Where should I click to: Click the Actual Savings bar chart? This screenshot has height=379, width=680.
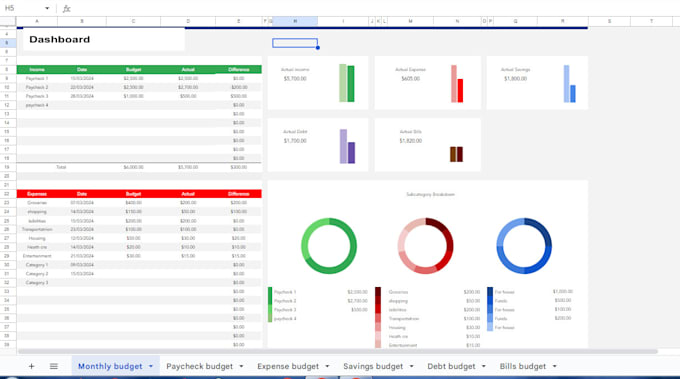pos(570,84)
